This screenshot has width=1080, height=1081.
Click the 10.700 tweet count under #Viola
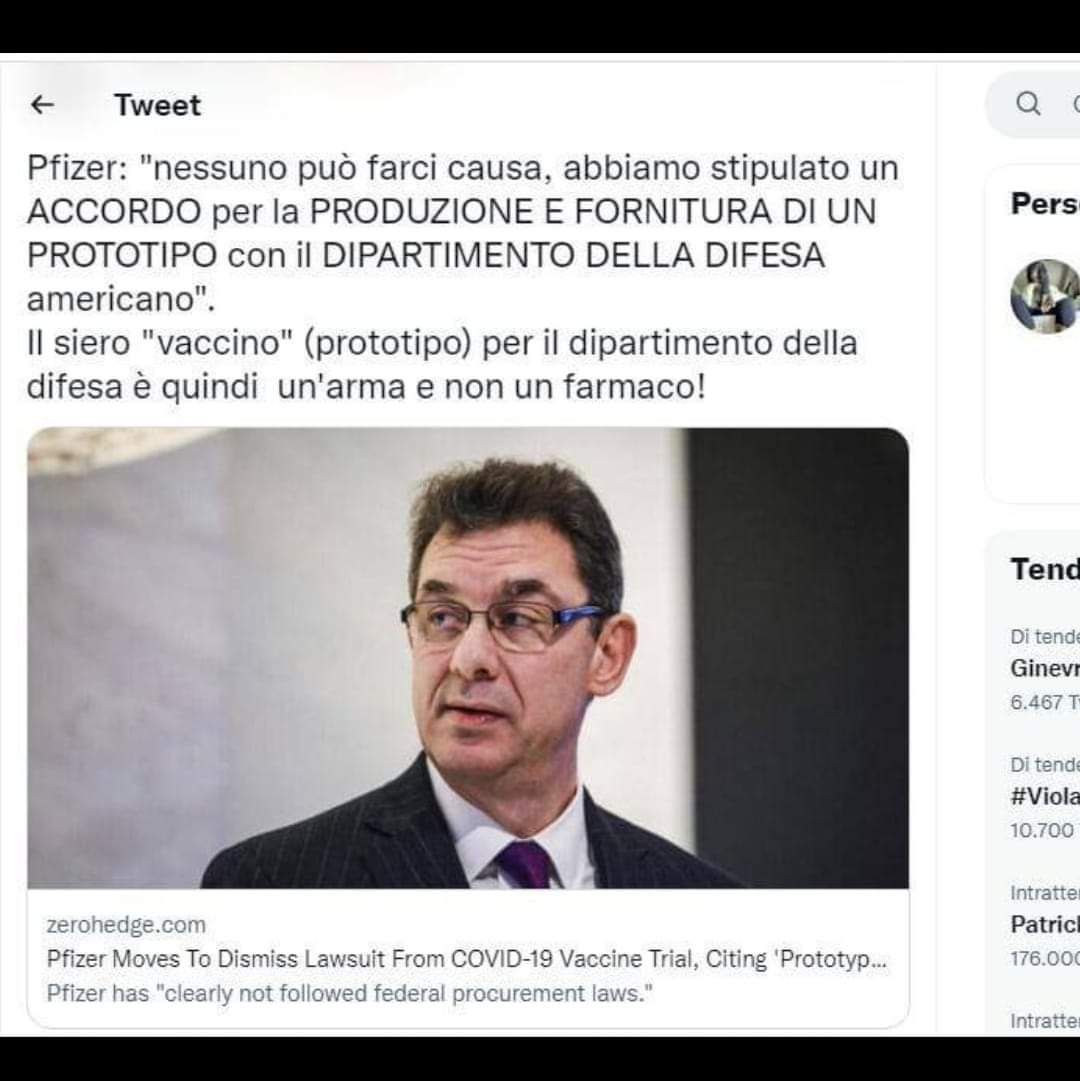pos(1045,830)
